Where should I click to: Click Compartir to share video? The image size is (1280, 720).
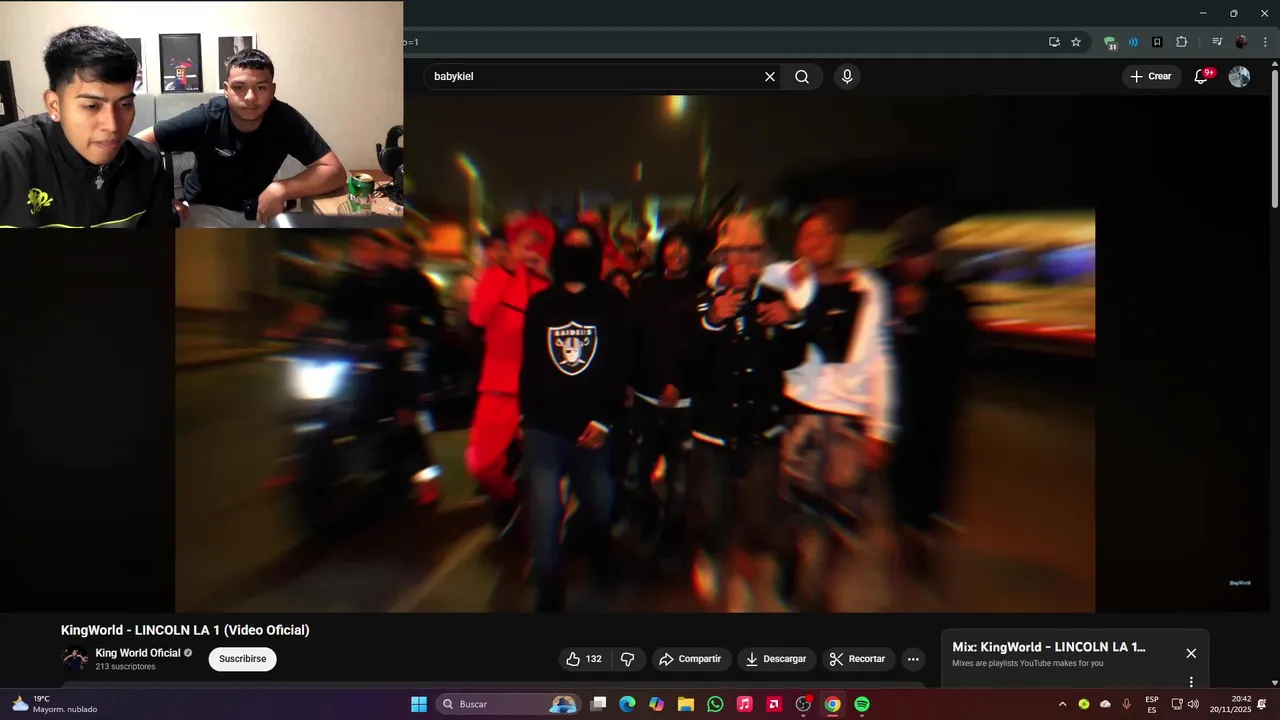691,659
